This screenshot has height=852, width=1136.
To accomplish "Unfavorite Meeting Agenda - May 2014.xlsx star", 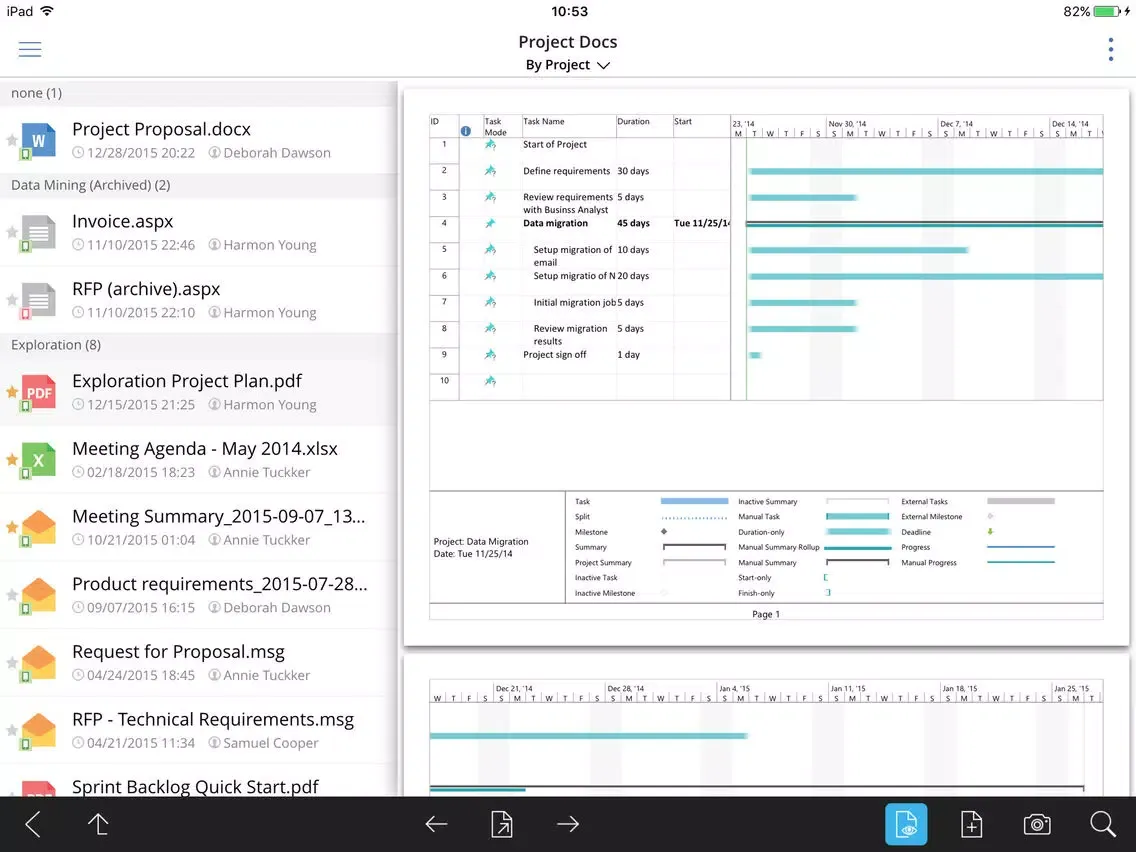I will (12, 459).
